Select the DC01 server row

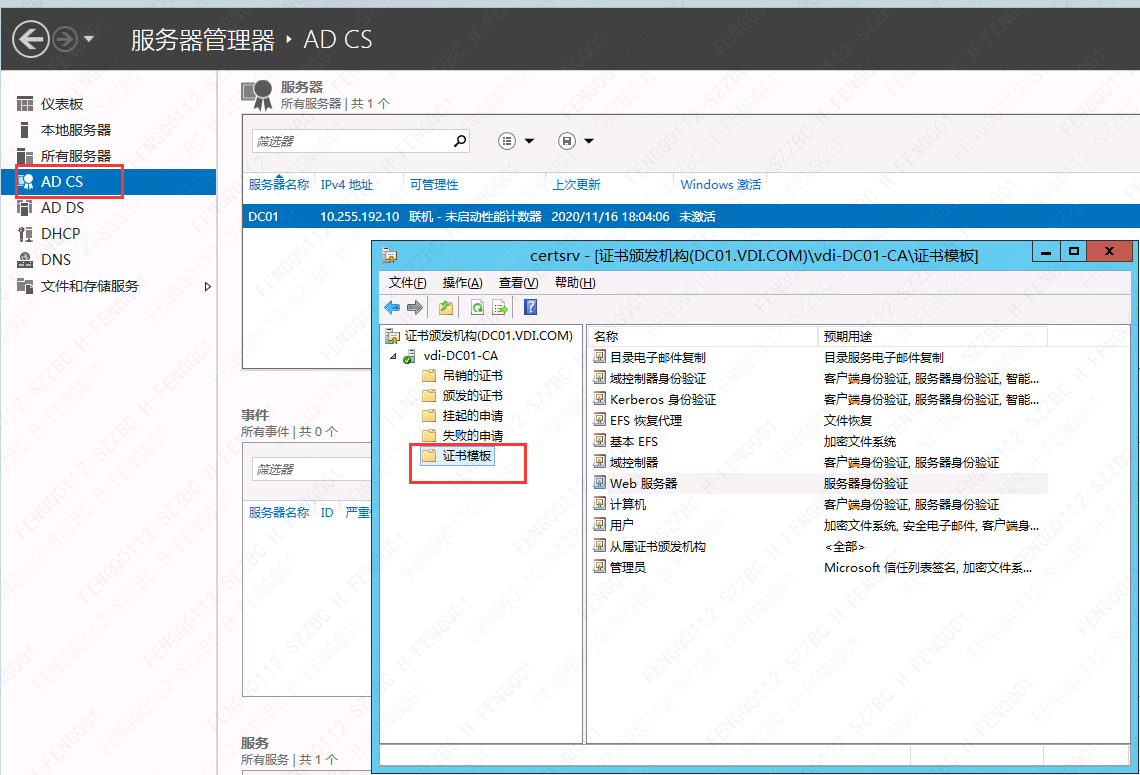click(691, 217)
